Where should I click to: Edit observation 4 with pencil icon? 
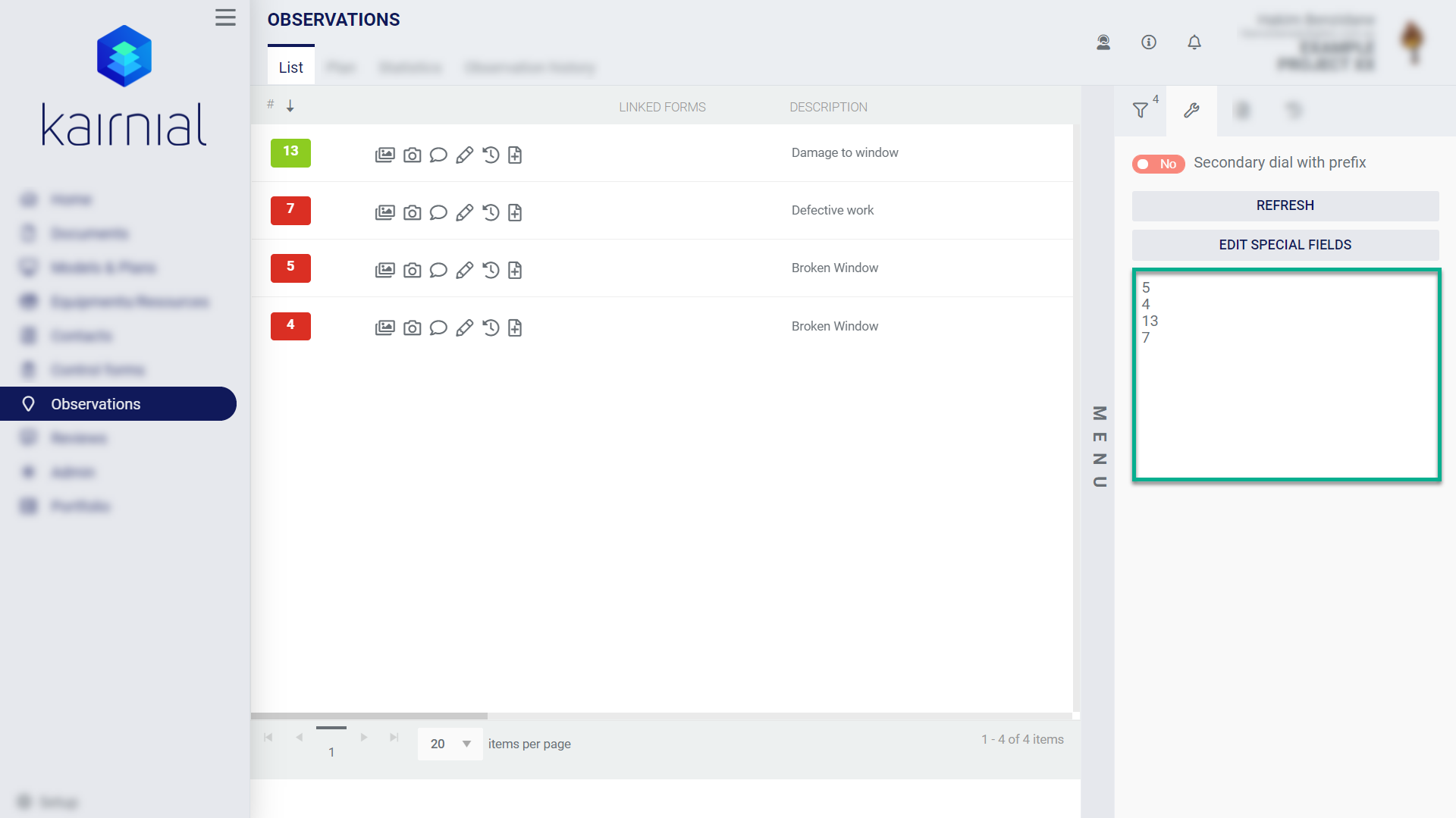tap(465, 328)
